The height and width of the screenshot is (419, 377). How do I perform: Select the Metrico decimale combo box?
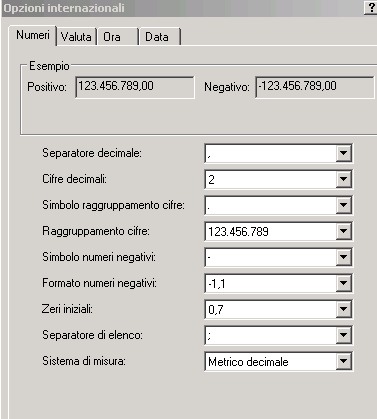click(x=278, y=361)
